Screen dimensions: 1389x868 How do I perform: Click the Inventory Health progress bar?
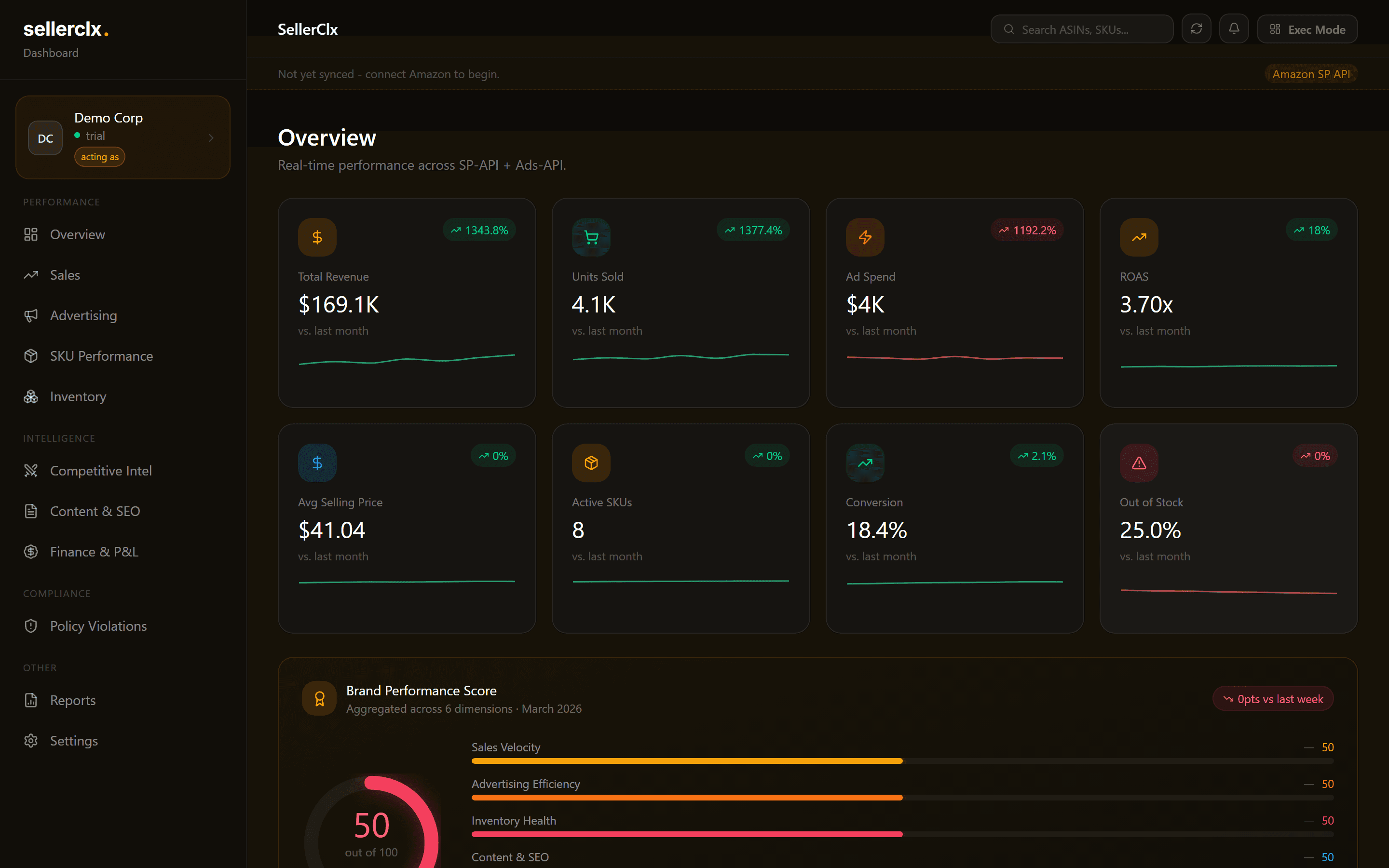coord(902,834)
